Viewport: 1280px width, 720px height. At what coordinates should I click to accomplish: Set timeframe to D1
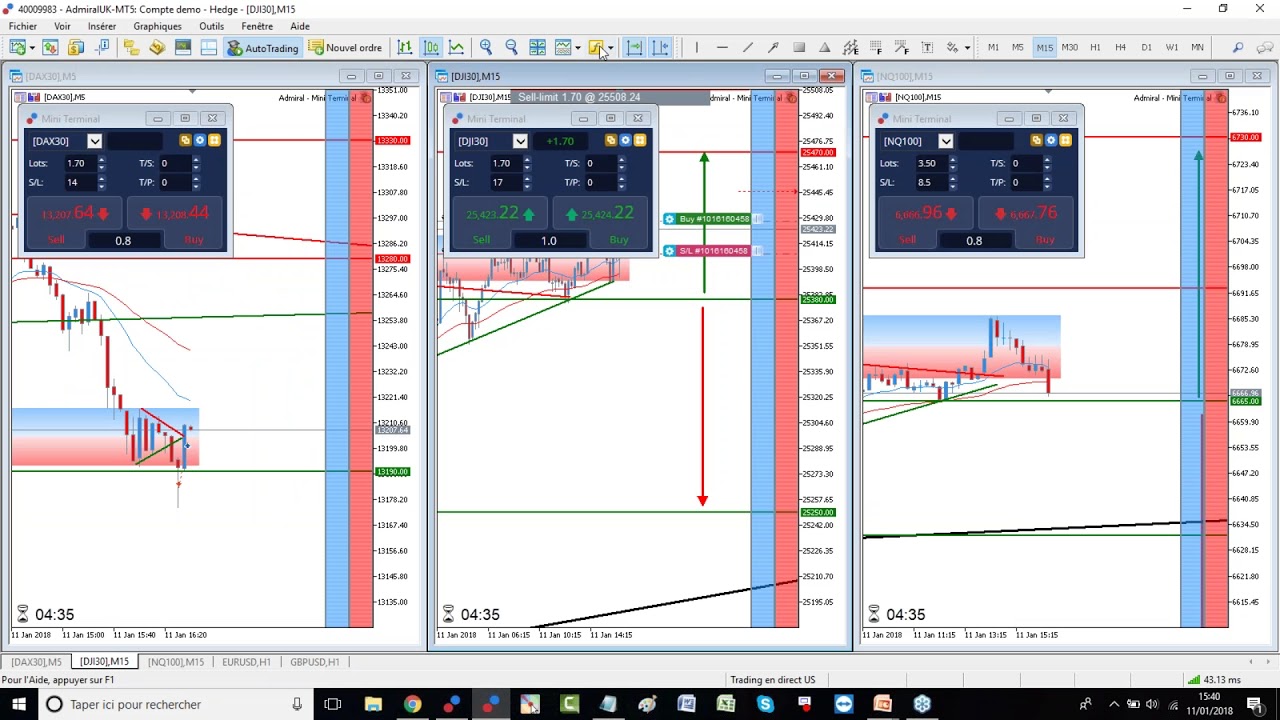pyautogui.click(x=1146, y=47)
